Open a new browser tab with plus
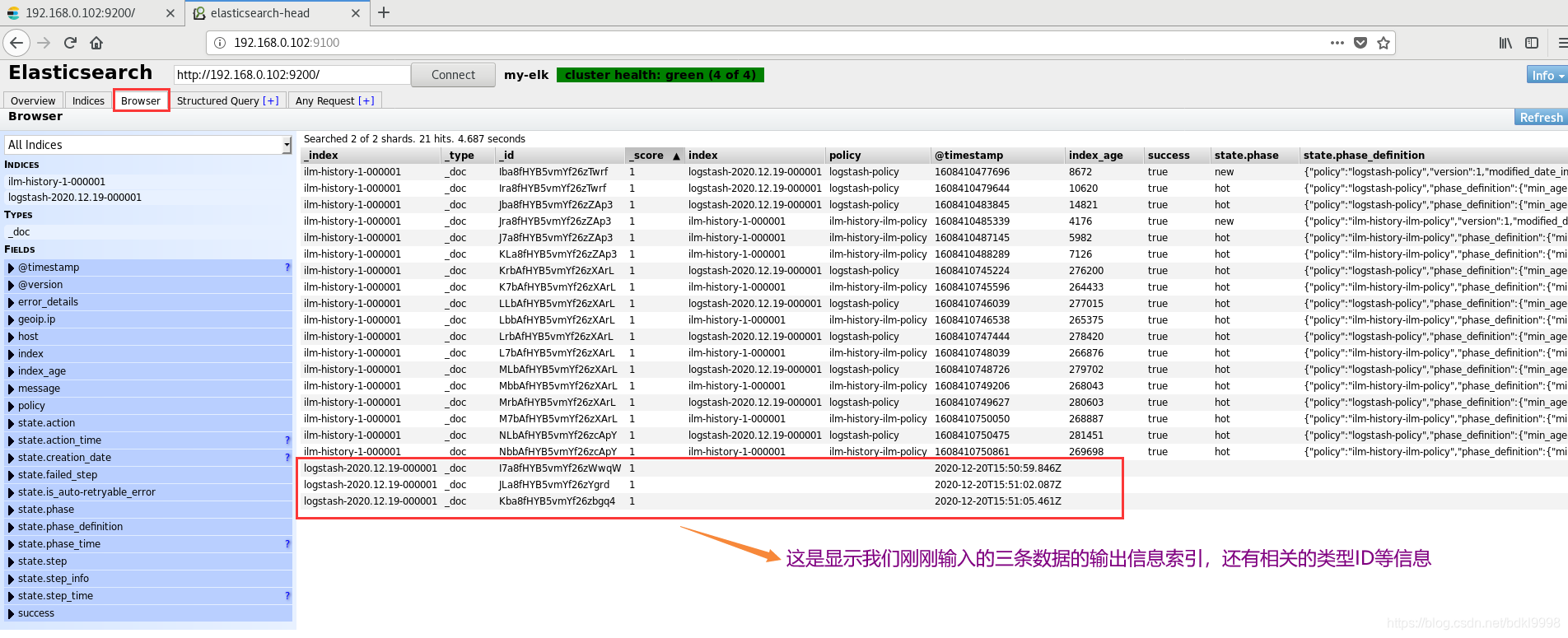The width and height of the screenshot is (1568, 638). (x=384, y=12)
